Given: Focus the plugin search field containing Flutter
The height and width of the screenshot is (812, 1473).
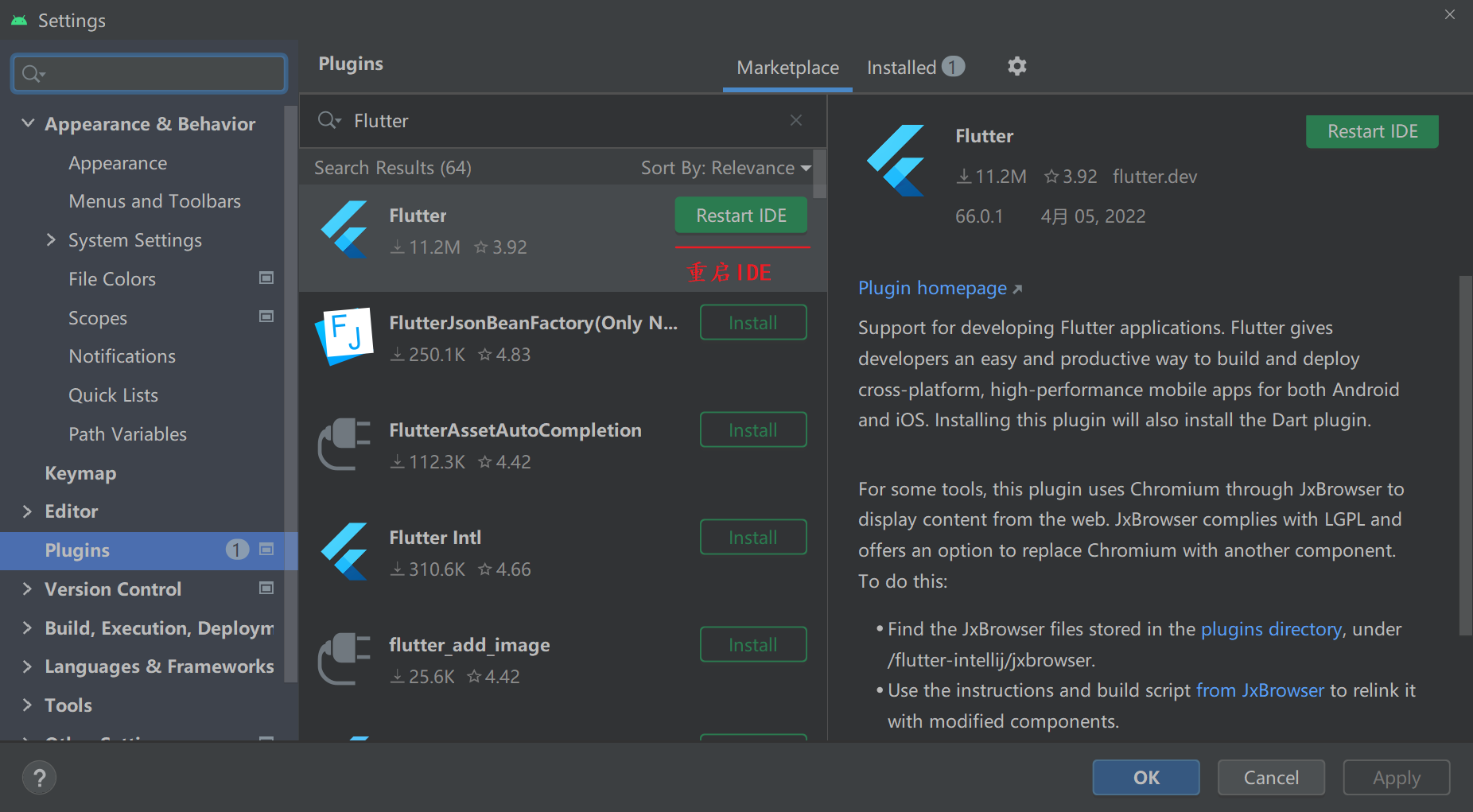Looking at the screenshot, I should tap(563, 120).
